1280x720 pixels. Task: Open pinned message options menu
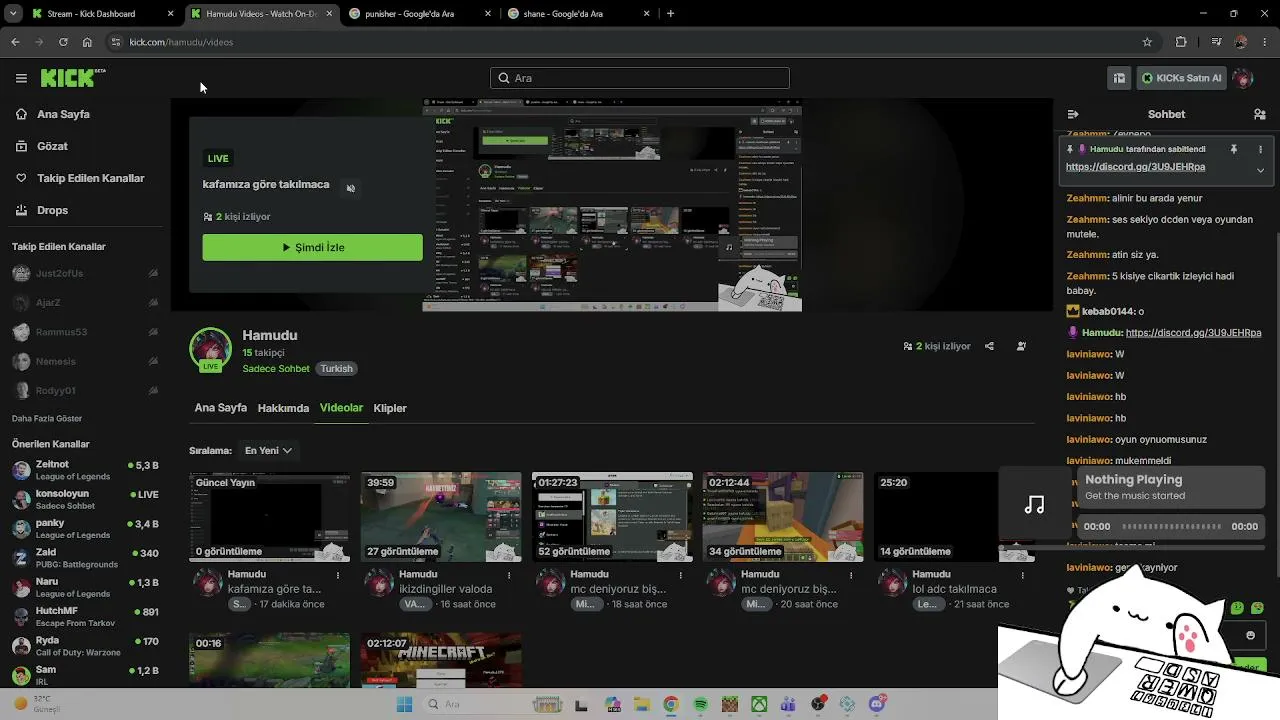[1260, 149]
